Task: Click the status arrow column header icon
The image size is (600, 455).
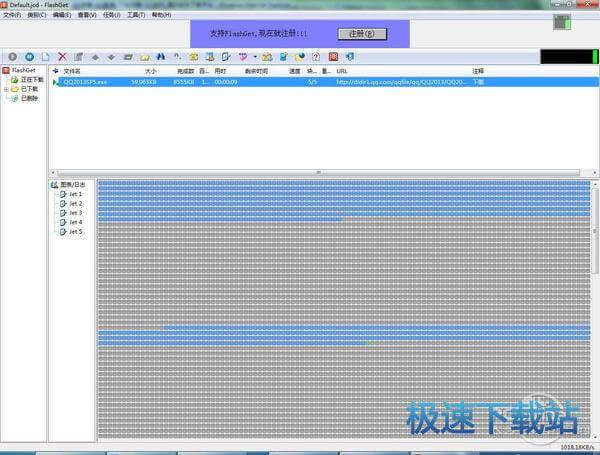Action: 55,71
